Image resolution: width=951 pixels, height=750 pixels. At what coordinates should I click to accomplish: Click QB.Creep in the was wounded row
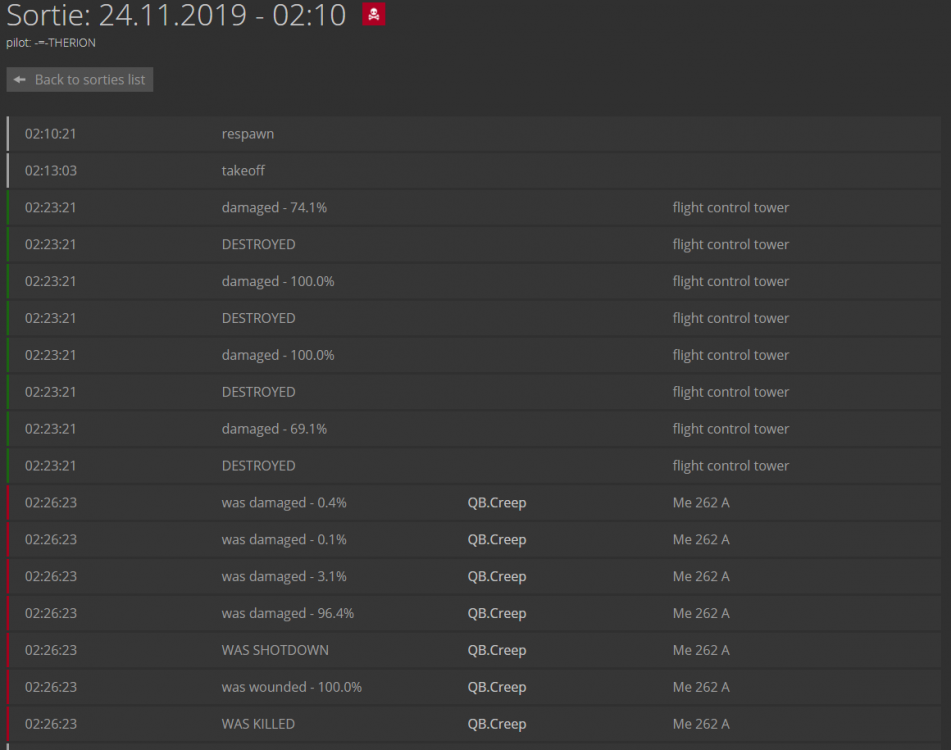(496, 688)
